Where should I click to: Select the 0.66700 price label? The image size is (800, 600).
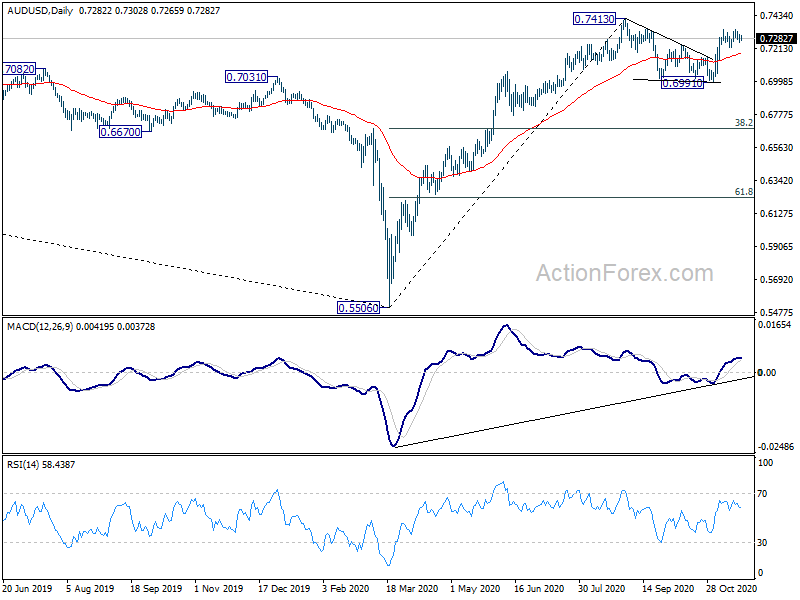click(120, 132)
